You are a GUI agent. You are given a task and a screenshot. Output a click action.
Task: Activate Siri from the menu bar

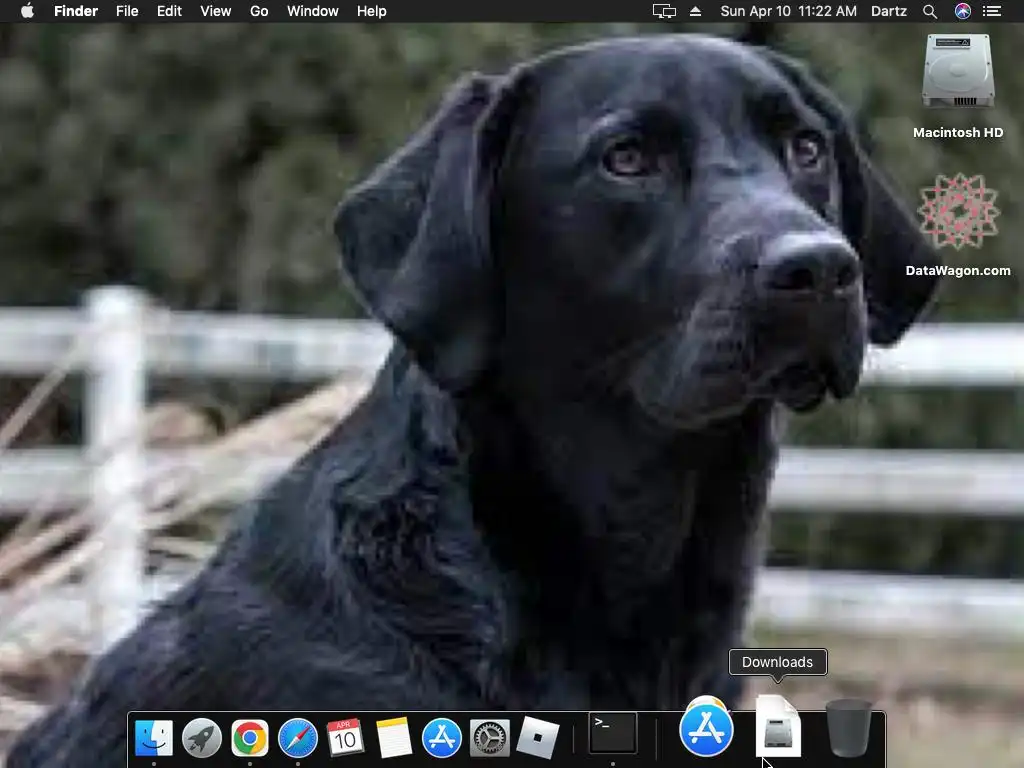963,11
